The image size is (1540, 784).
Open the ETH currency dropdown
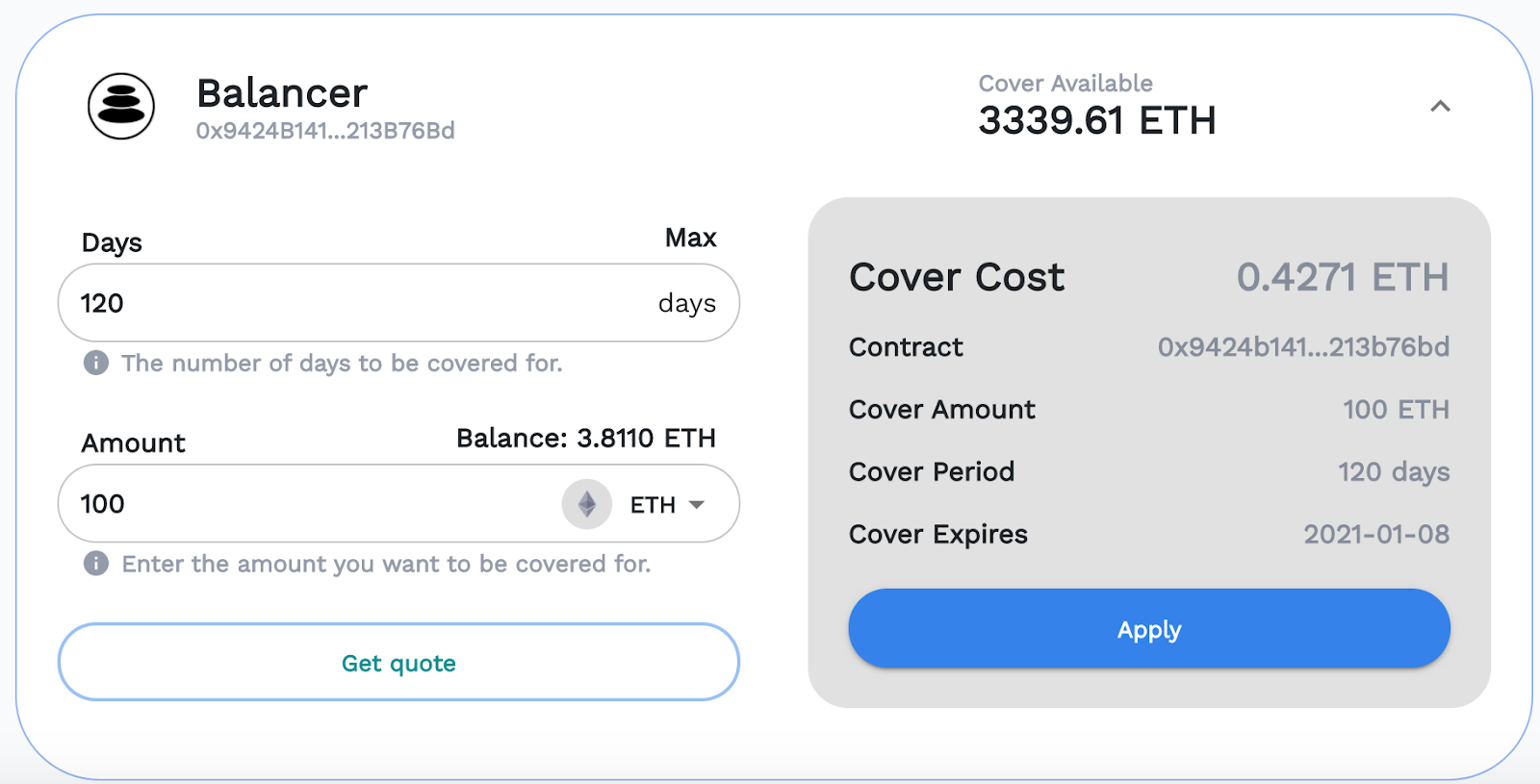(x=667, y=505)
